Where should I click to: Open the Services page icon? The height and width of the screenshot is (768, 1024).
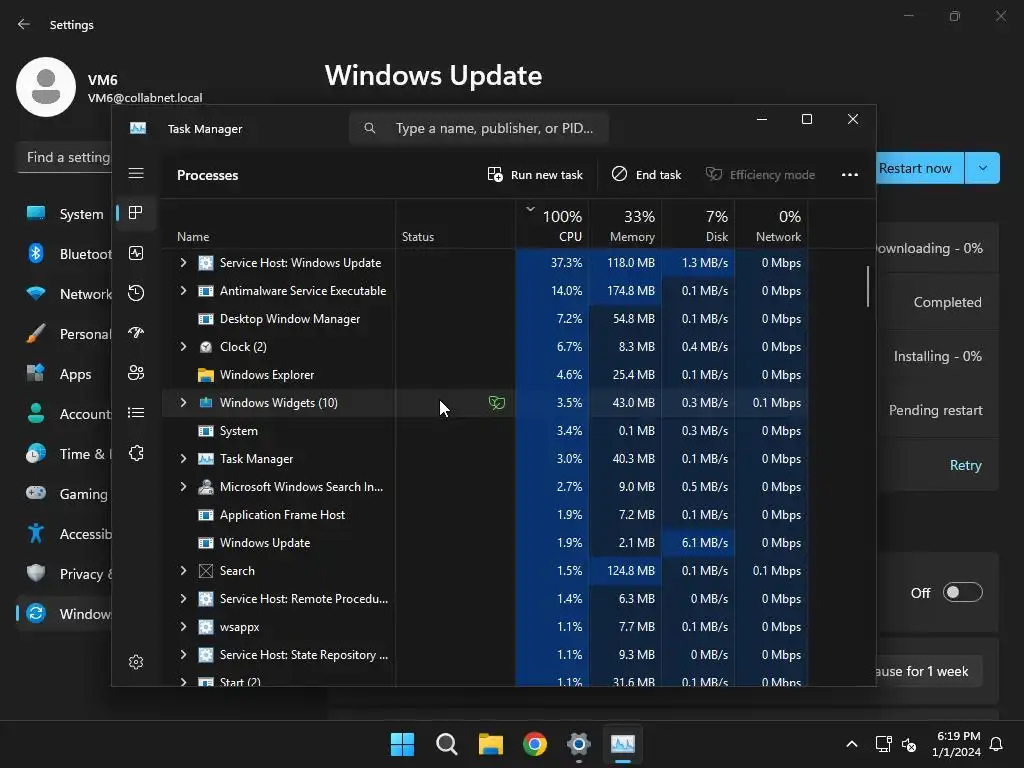click(136, 453)
